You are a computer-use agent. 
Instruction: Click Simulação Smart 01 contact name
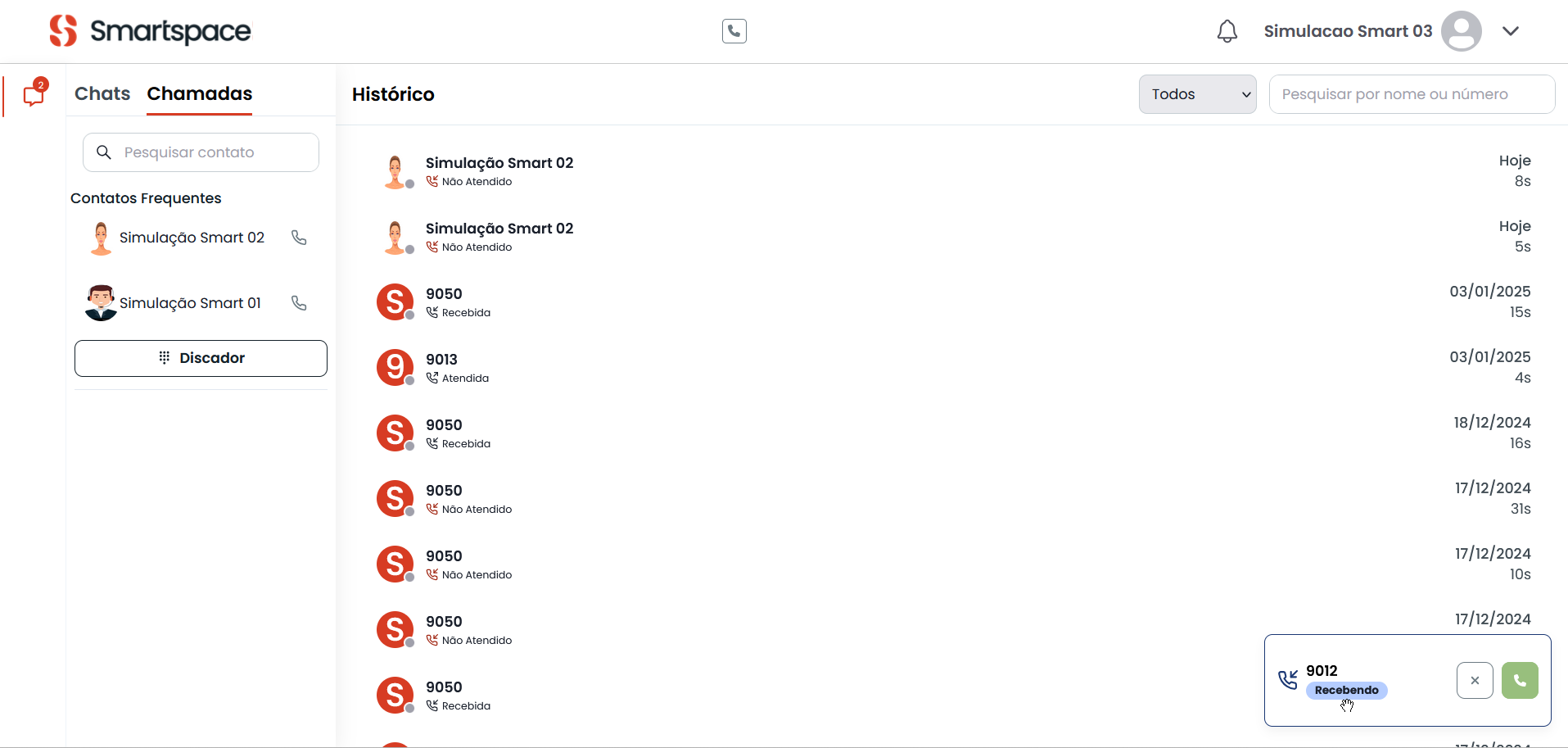tap(190, 303)
